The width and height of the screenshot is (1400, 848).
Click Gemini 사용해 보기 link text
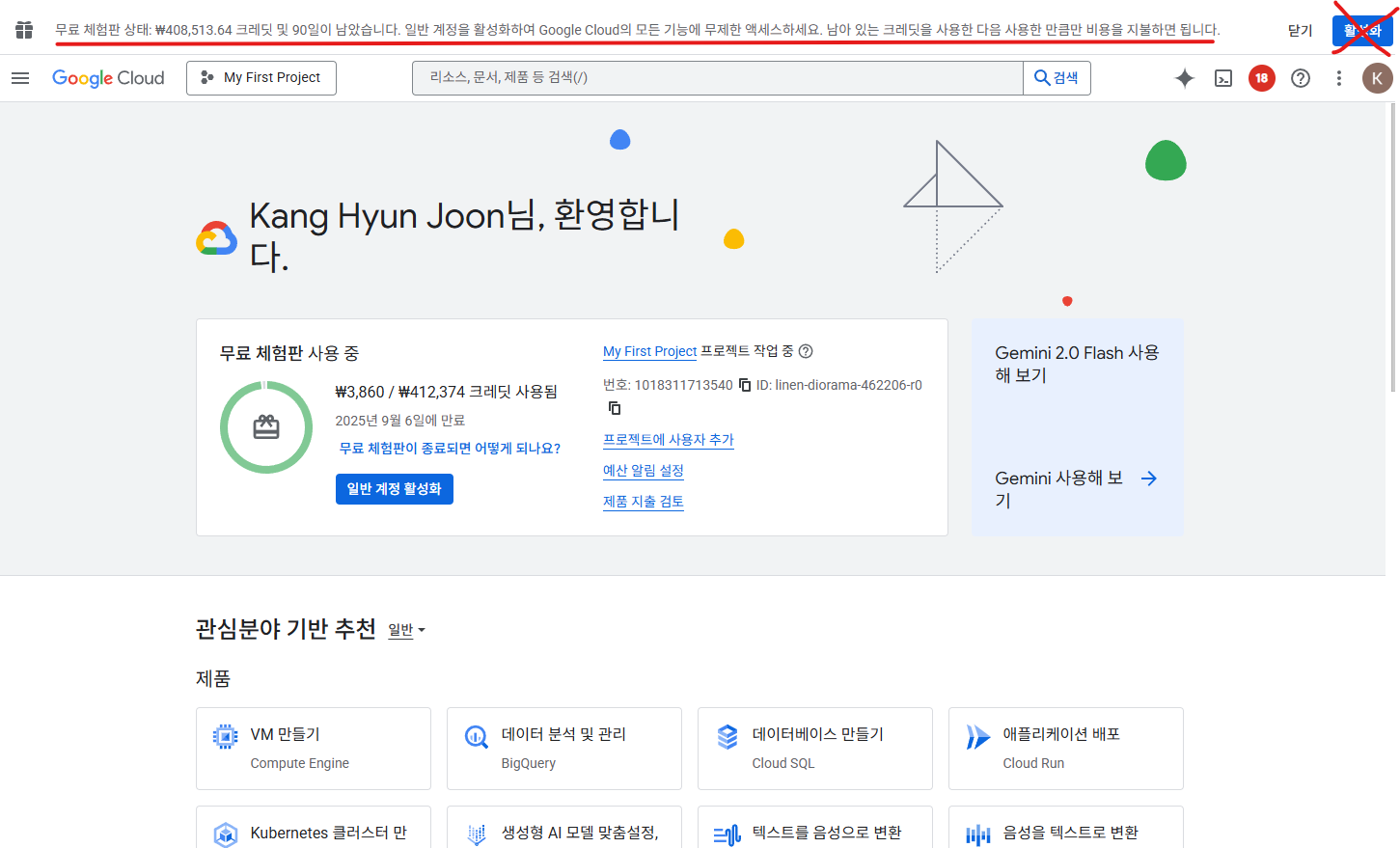[x=1059, y=489]
